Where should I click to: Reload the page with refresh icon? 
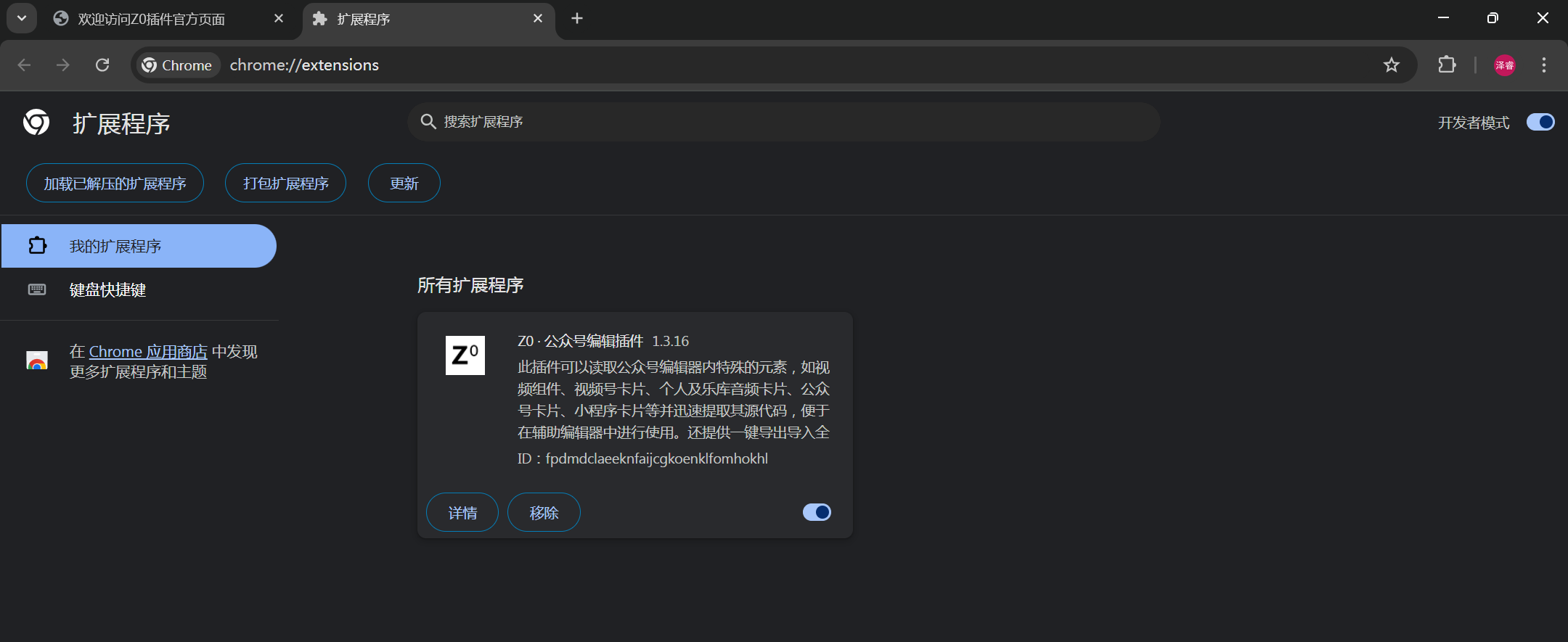coord(102,65)
